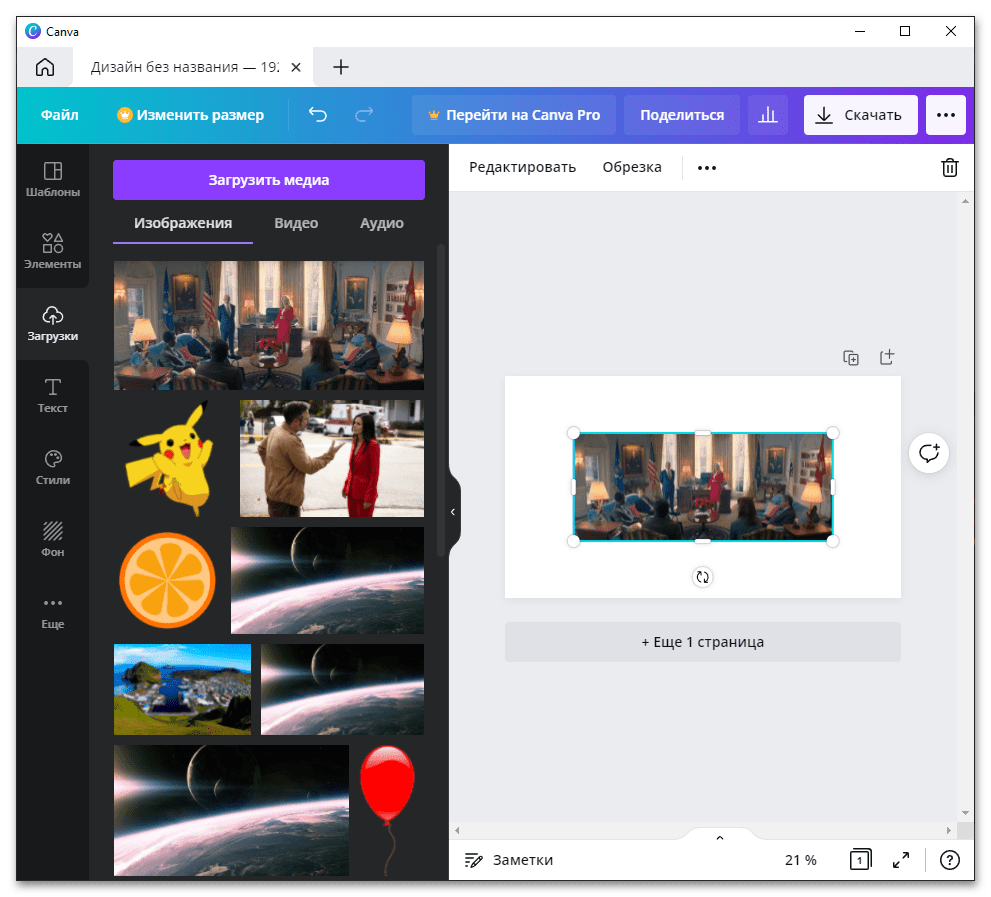This screenshot has width=991, height=897.
Task: Open the 21 % zoom level control
Action: 801,860
